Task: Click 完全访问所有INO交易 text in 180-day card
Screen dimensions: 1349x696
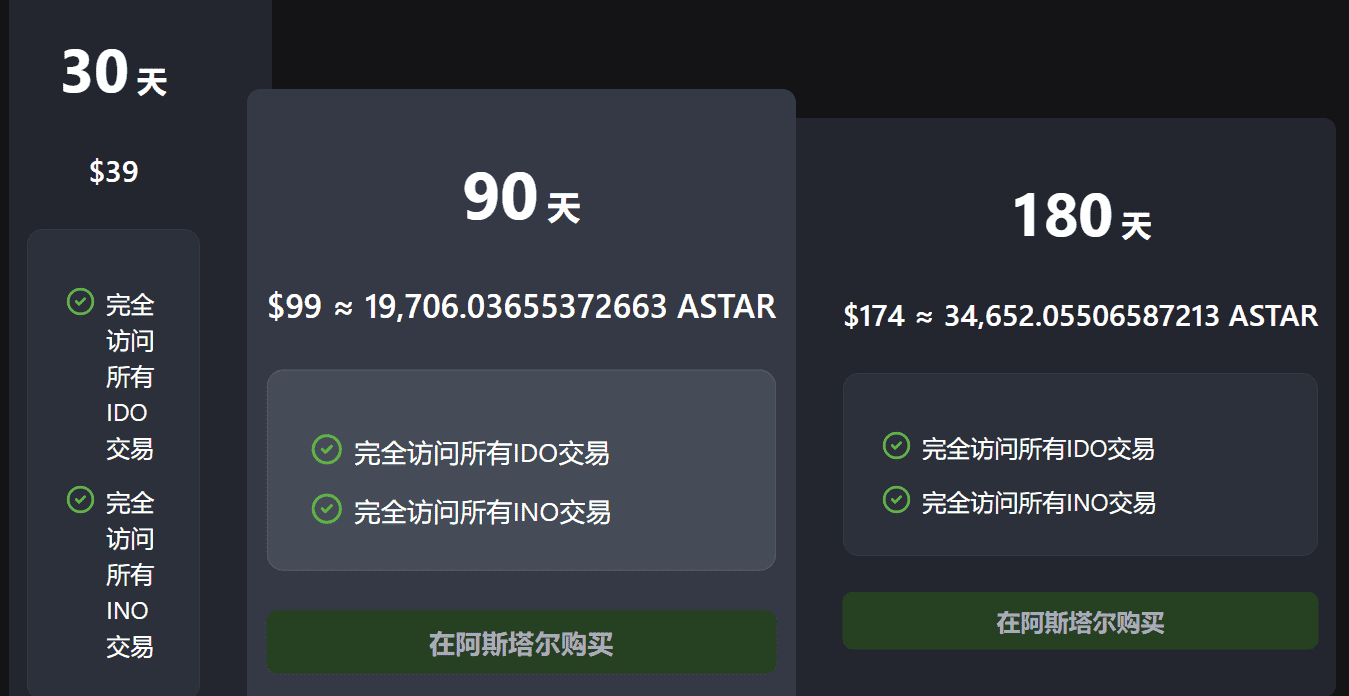Action: [1038, 502]
